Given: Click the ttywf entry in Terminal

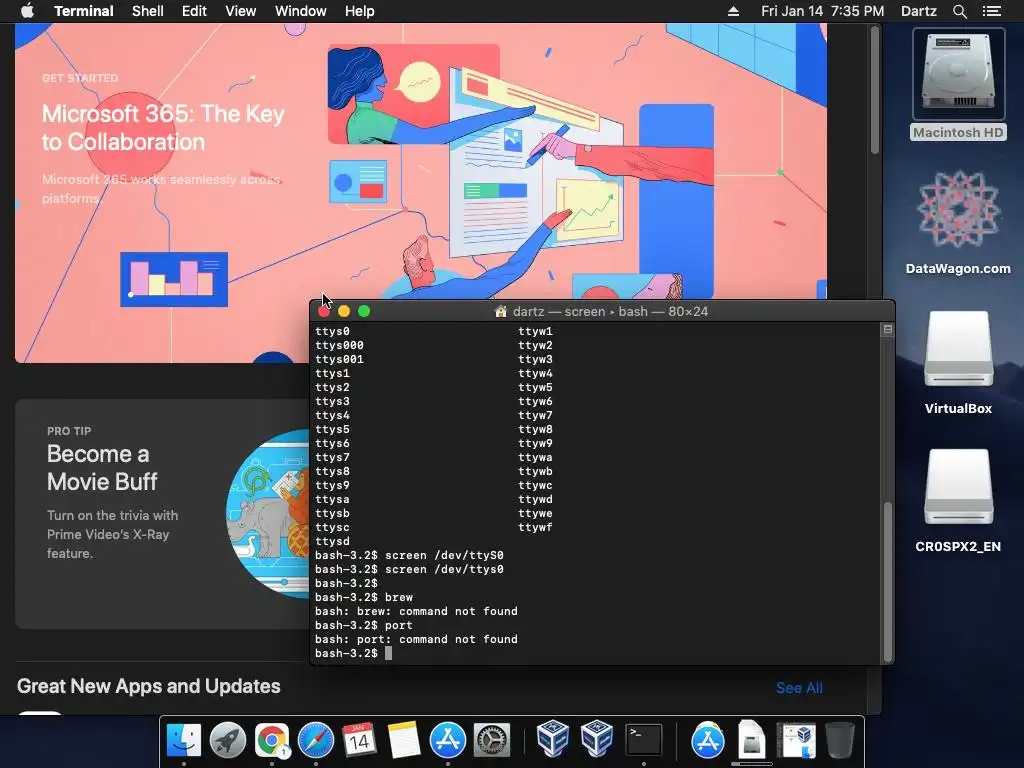Looking at the screenshot, I should tap(535, 527).
